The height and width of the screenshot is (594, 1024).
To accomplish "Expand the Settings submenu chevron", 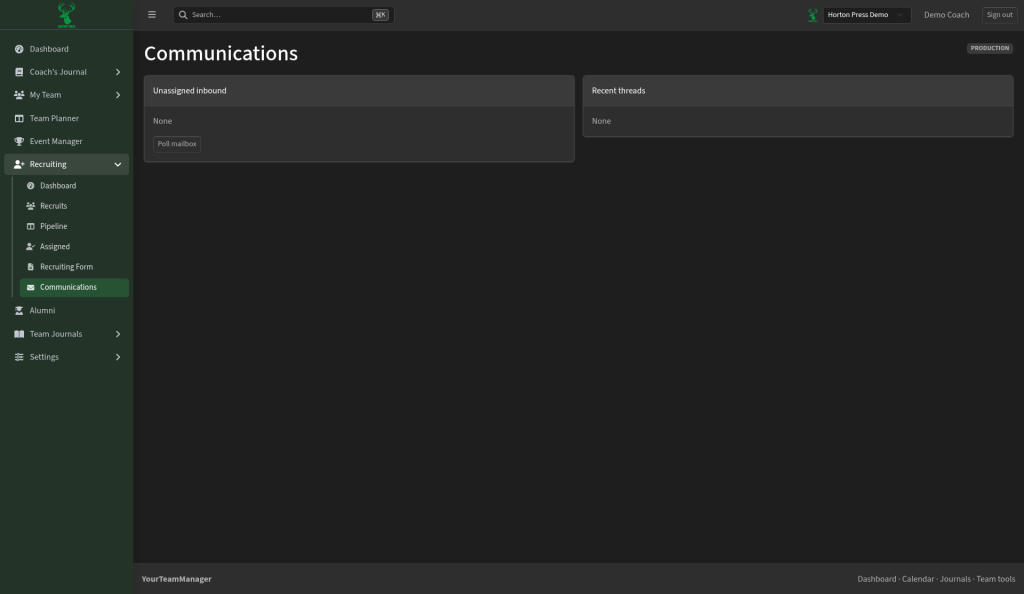I will (118, 357).
